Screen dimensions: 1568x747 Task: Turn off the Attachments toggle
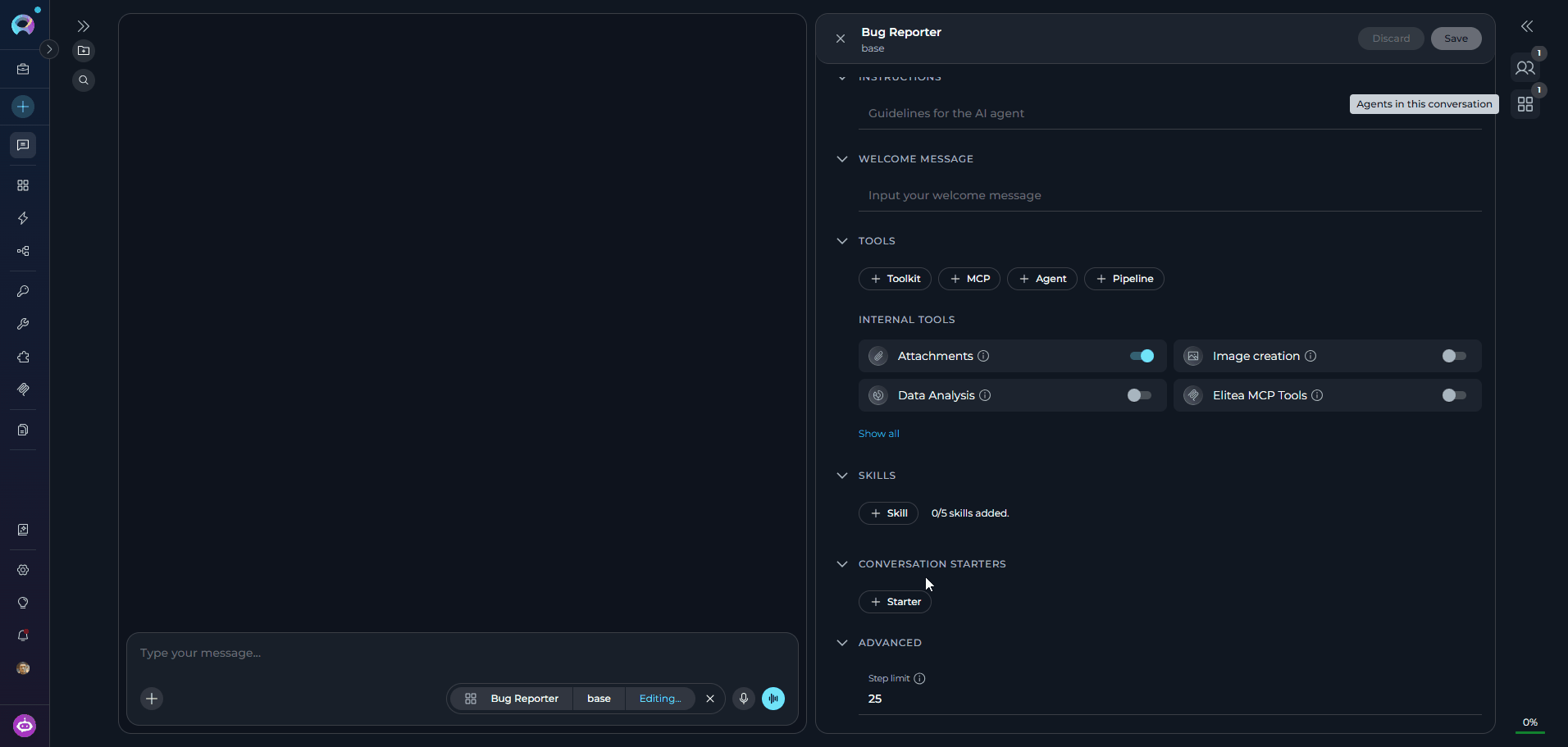tap(1142, 356)
